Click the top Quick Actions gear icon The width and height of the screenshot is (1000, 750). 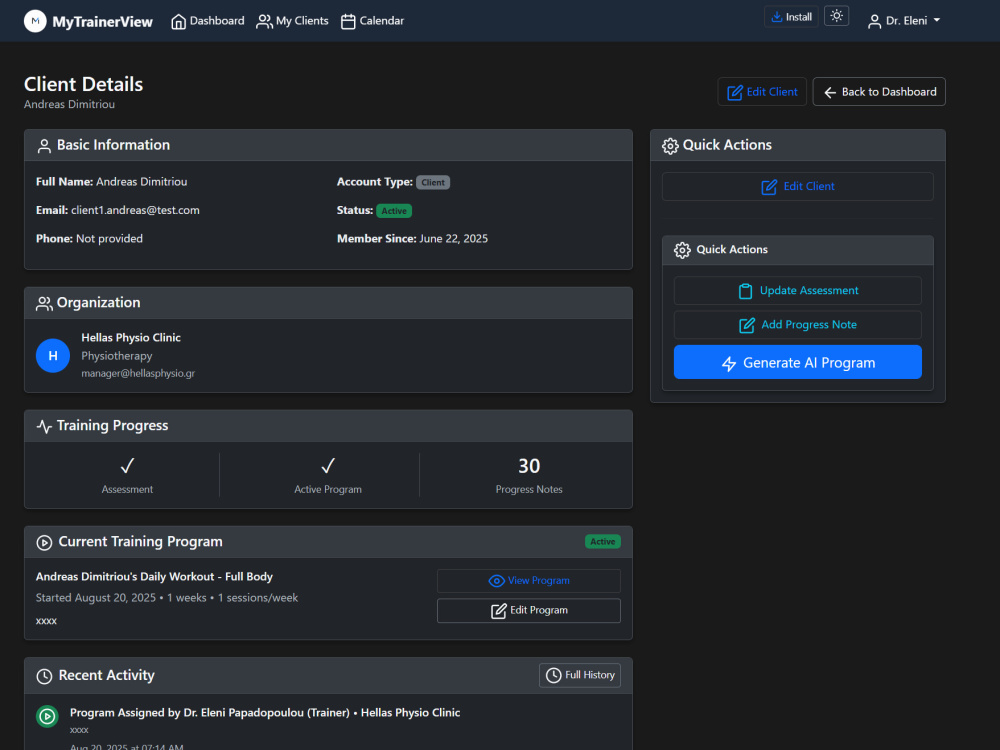(670, 146)
